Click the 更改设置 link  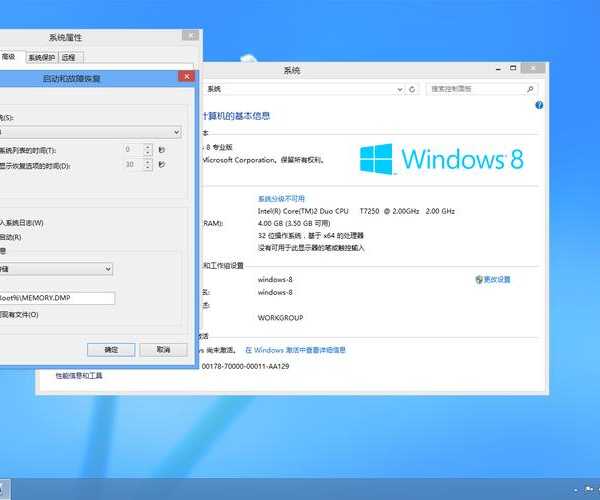(497, 280)
